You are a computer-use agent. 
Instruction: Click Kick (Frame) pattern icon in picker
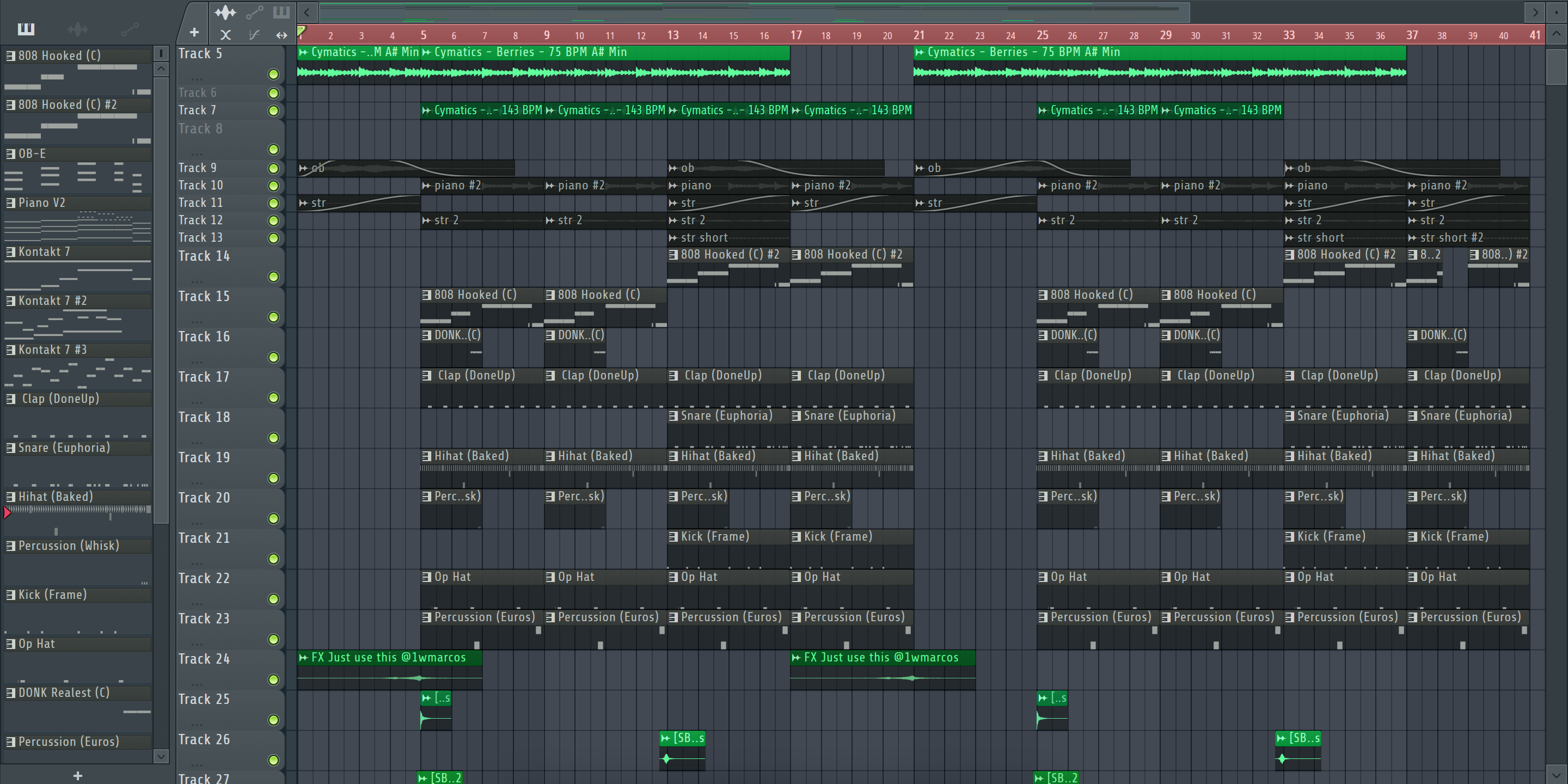(x=10, y=595)
